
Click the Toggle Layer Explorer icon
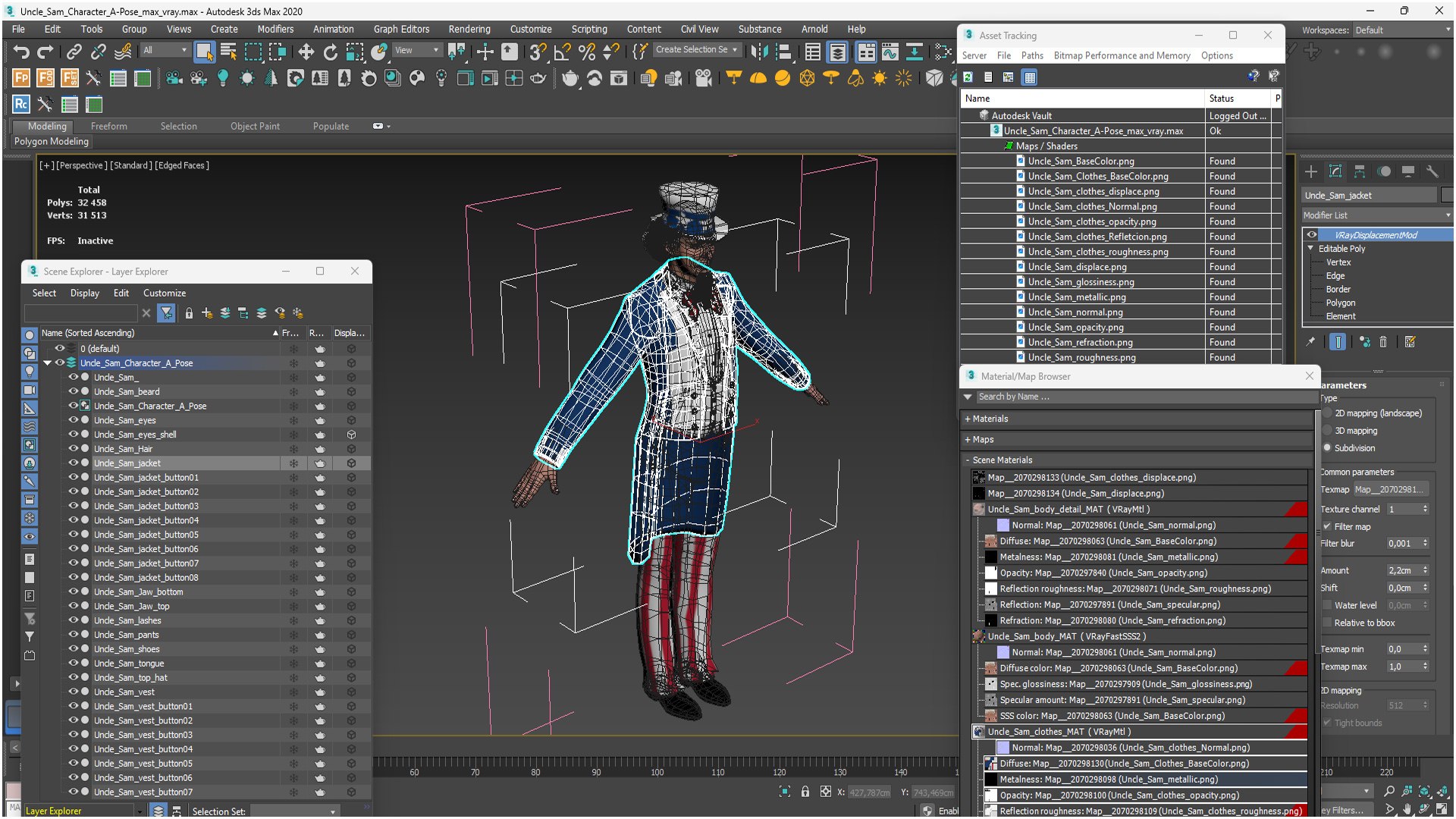tap(837, 52)
